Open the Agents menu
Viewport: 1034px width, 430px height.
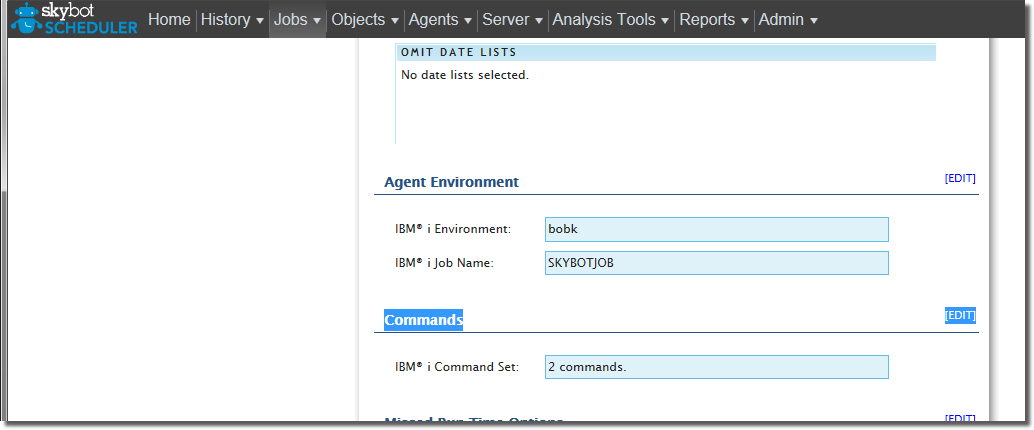pyautogui.click(x=439, y=20)
